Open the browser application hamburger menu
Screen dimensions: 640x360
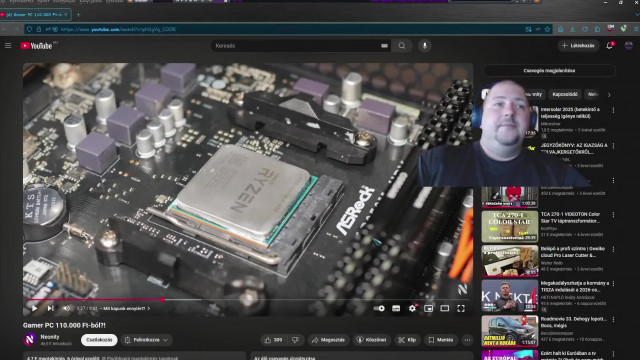coord(636,29)
